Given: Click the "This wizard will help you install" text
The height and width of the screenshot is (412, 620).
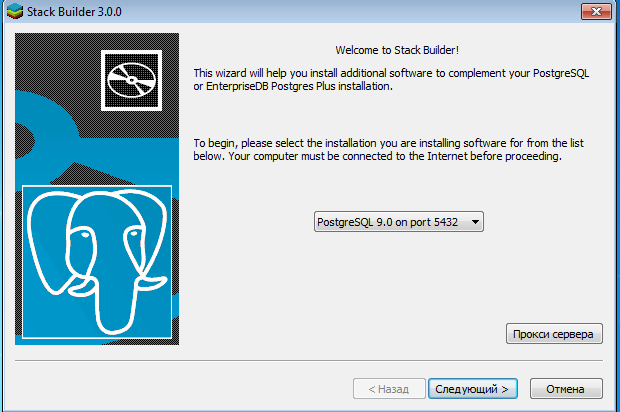Looking at the screenshot, I should pos(391,79).
